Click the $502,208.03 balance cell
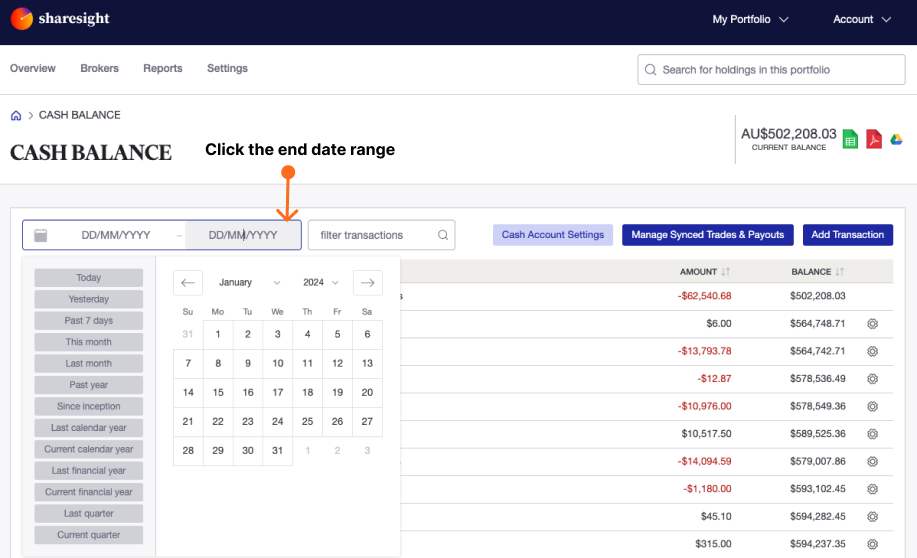 (x=818, y=296)
